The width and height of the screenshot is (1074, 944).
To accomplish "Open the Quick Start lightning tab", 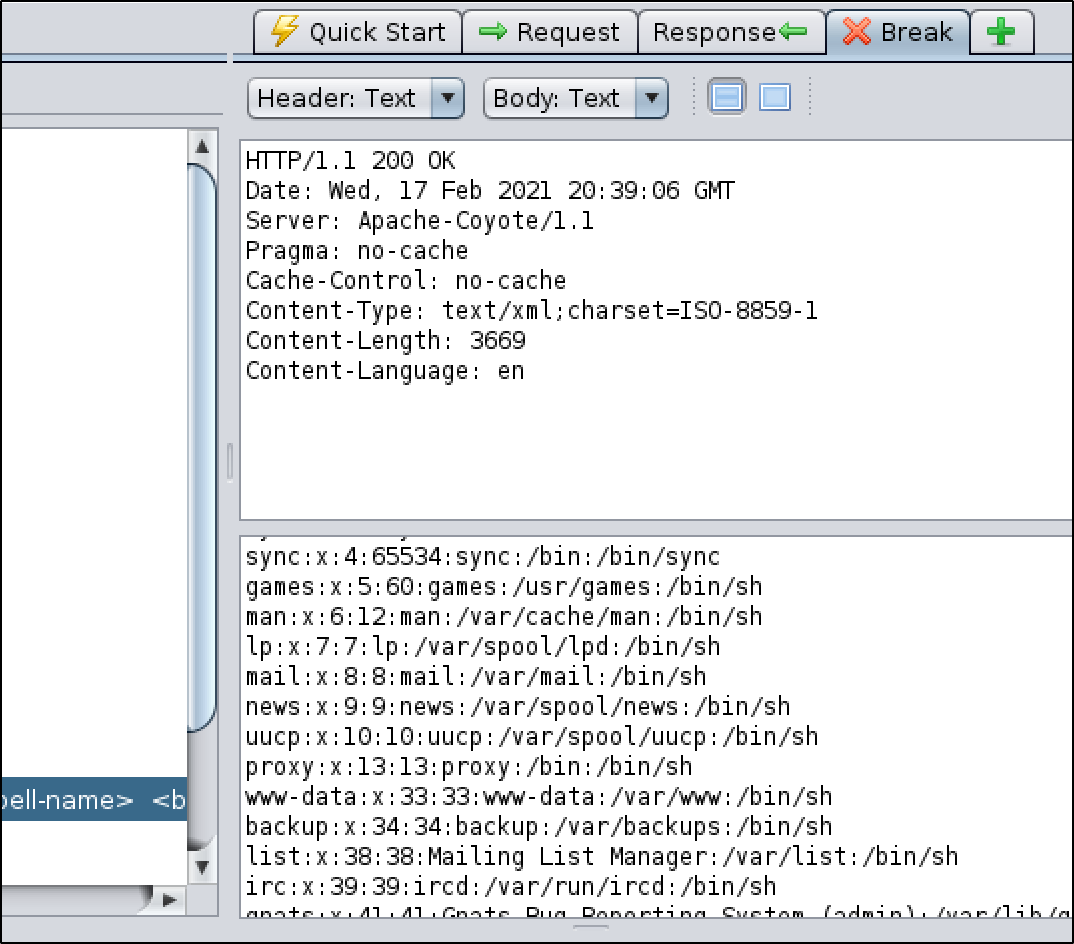I will pos(358,32).
